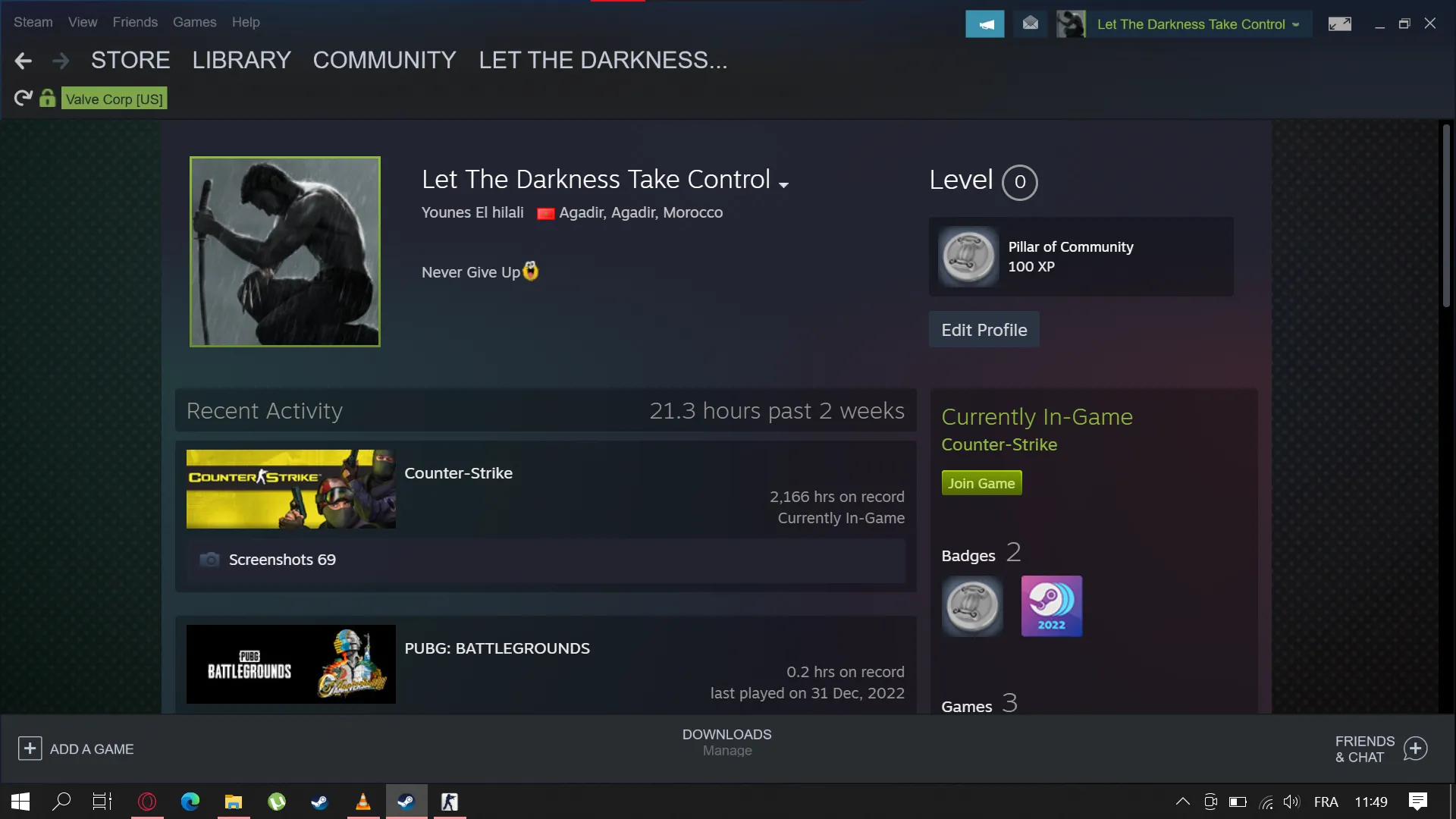Open Friends & Chat plus icon
The height and width of the screenshot is (819, 1456).
[1416, 749]
